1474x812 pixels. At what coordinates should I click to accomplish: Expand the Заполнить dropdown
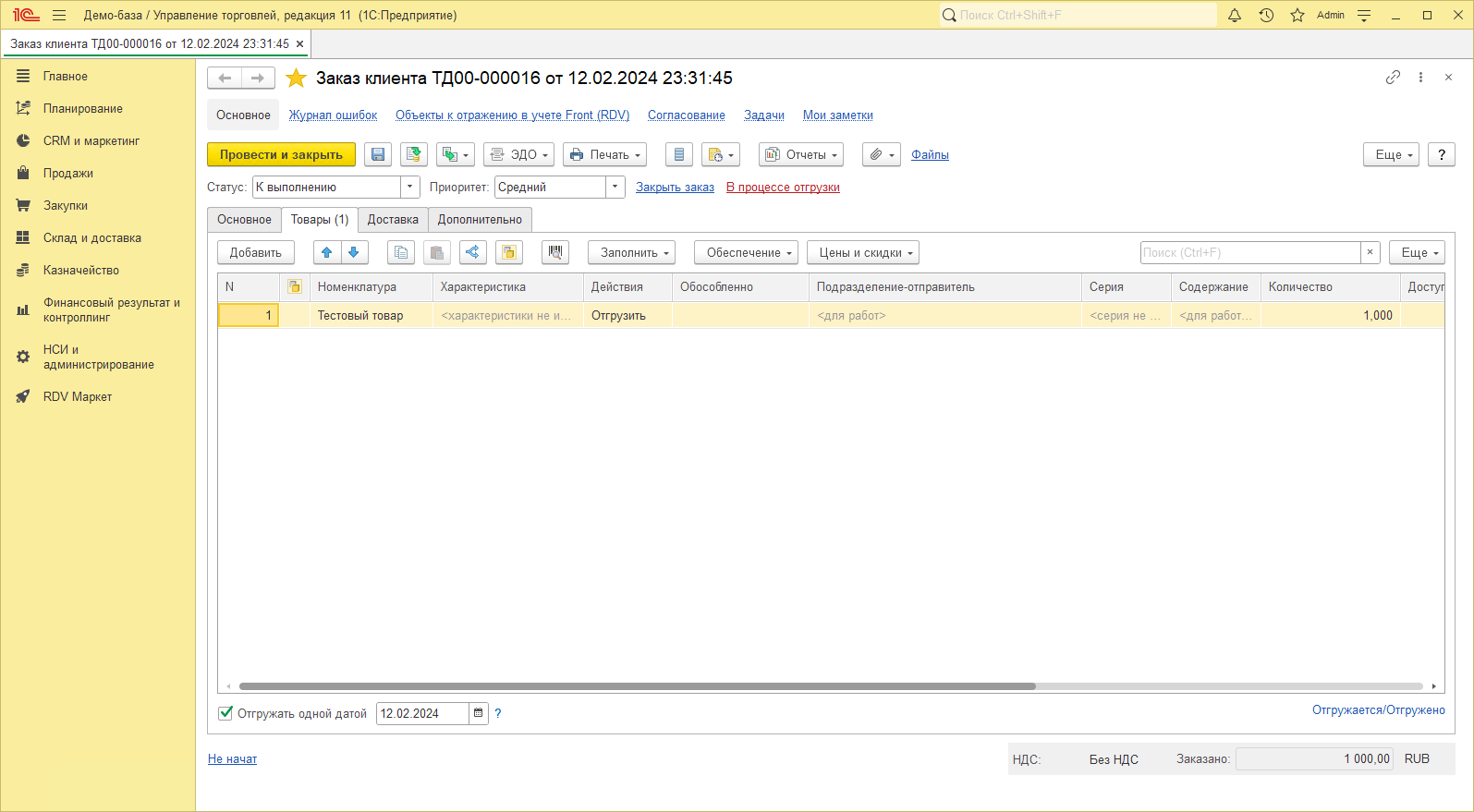632,253
